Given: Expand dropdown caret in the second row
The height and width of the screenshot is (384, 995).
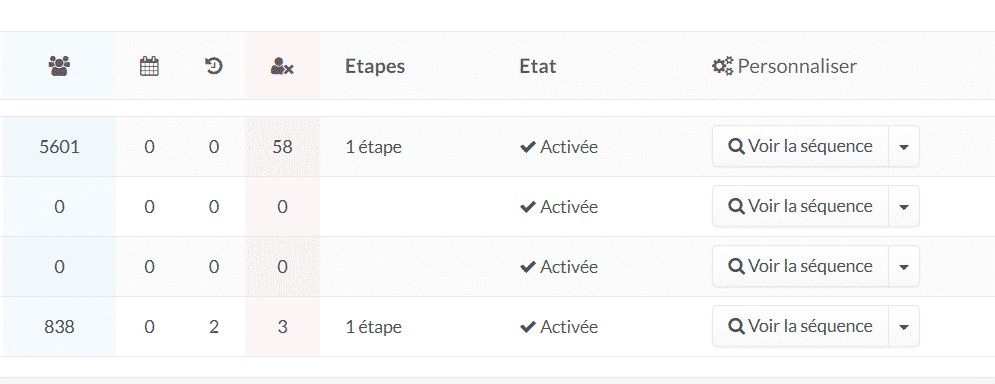Looking at the screenshot, I should tap(904, 206).
